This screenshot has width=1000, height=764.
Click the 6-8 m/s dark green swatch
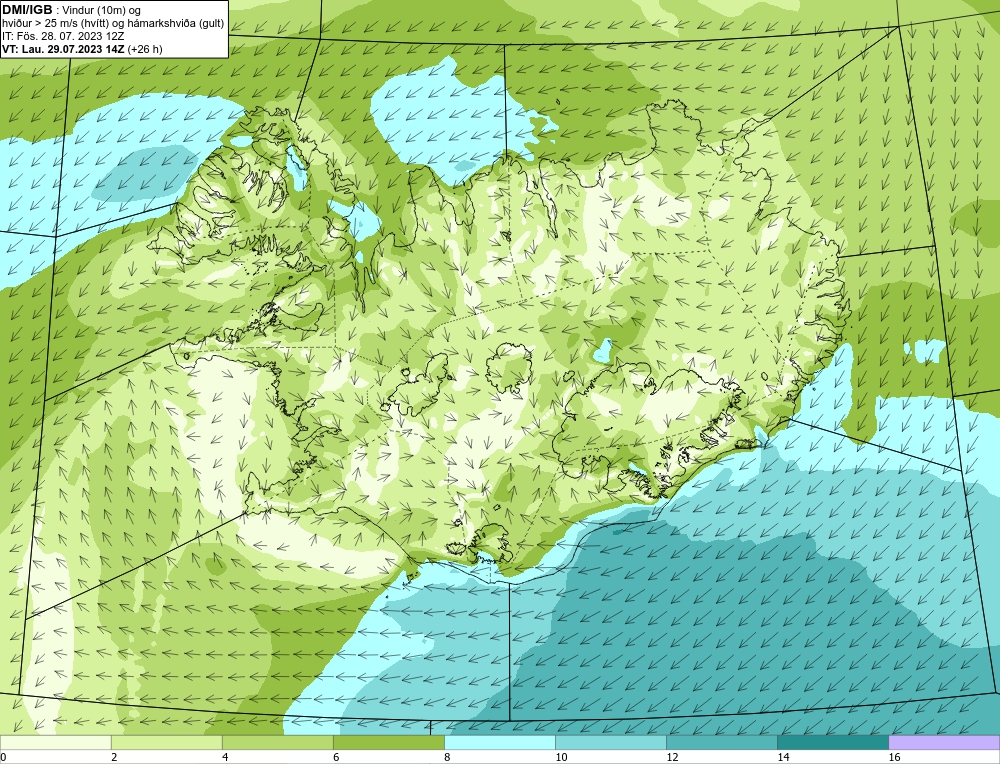point(388,742)
